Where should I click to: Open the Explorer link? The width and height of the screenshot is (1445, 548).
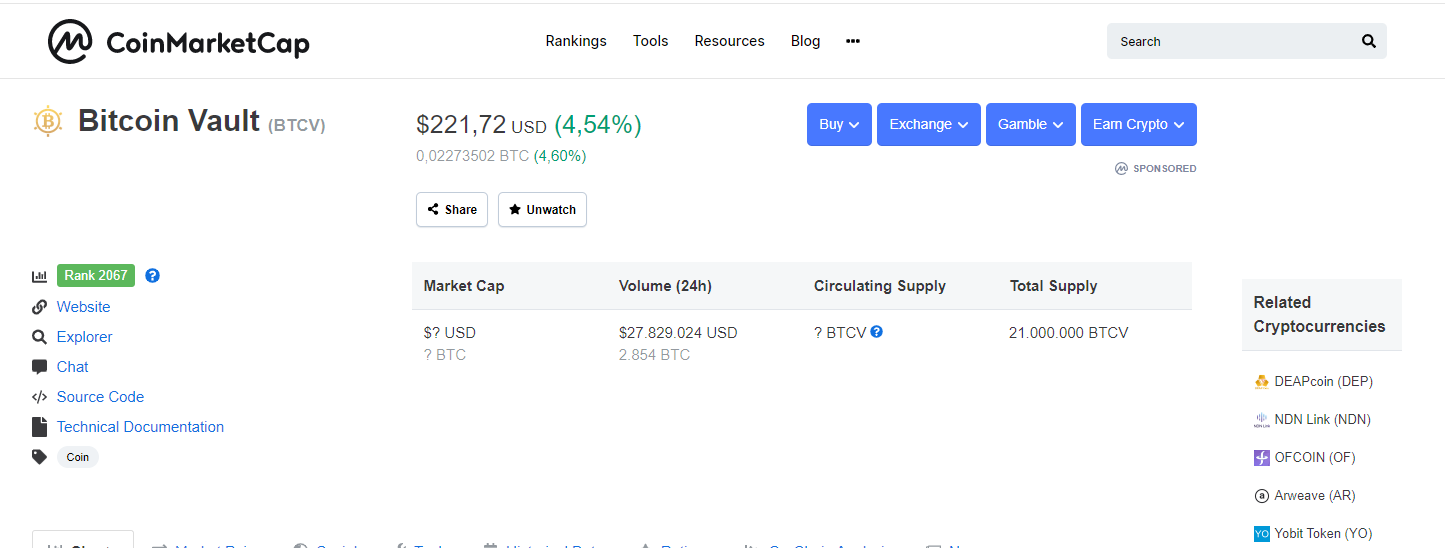click(84, 337)
